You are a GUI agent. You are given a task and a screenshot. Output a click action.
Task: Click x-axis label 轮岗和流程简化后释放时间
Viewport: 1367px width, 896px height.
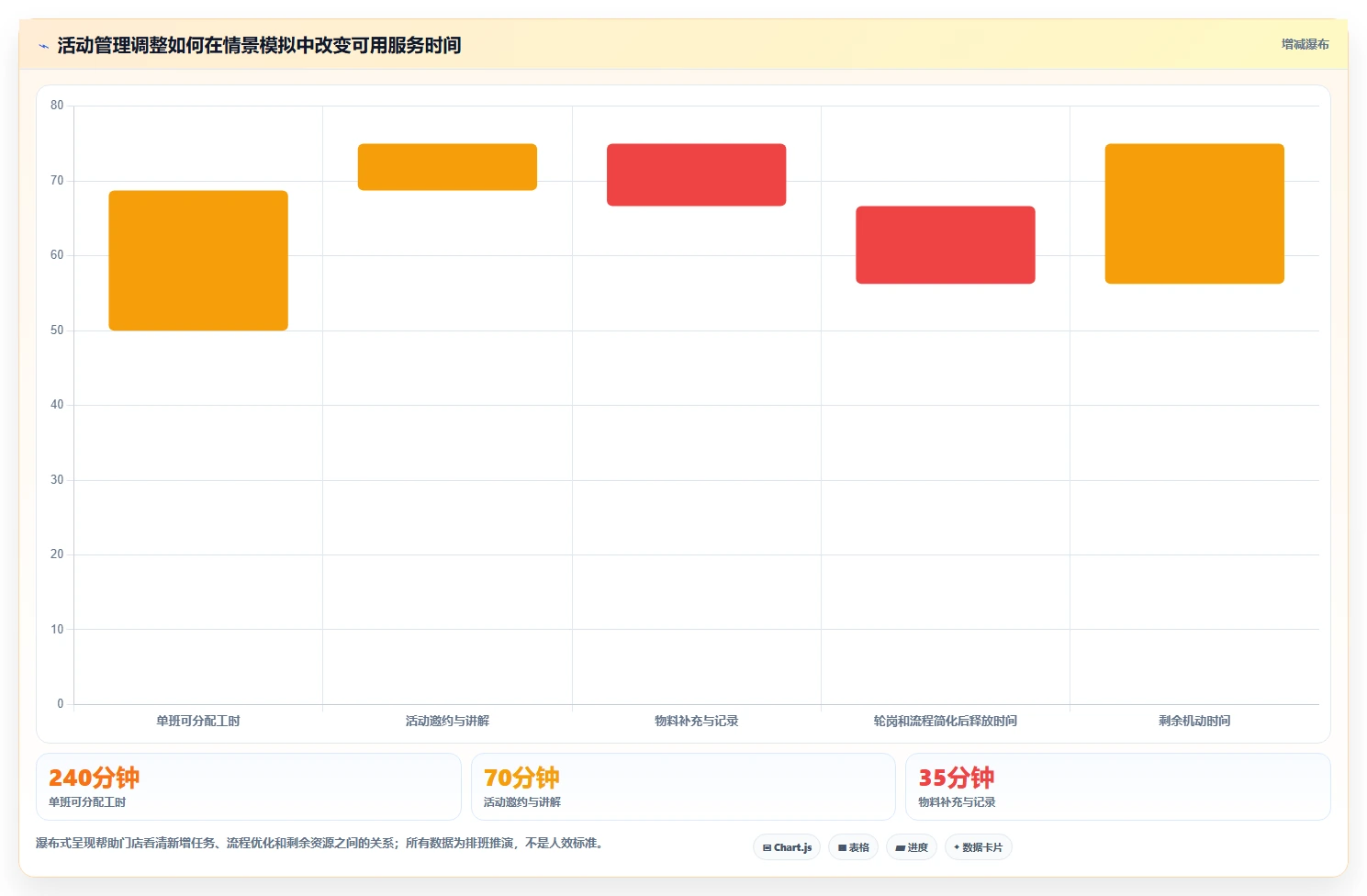coord(946,722)
